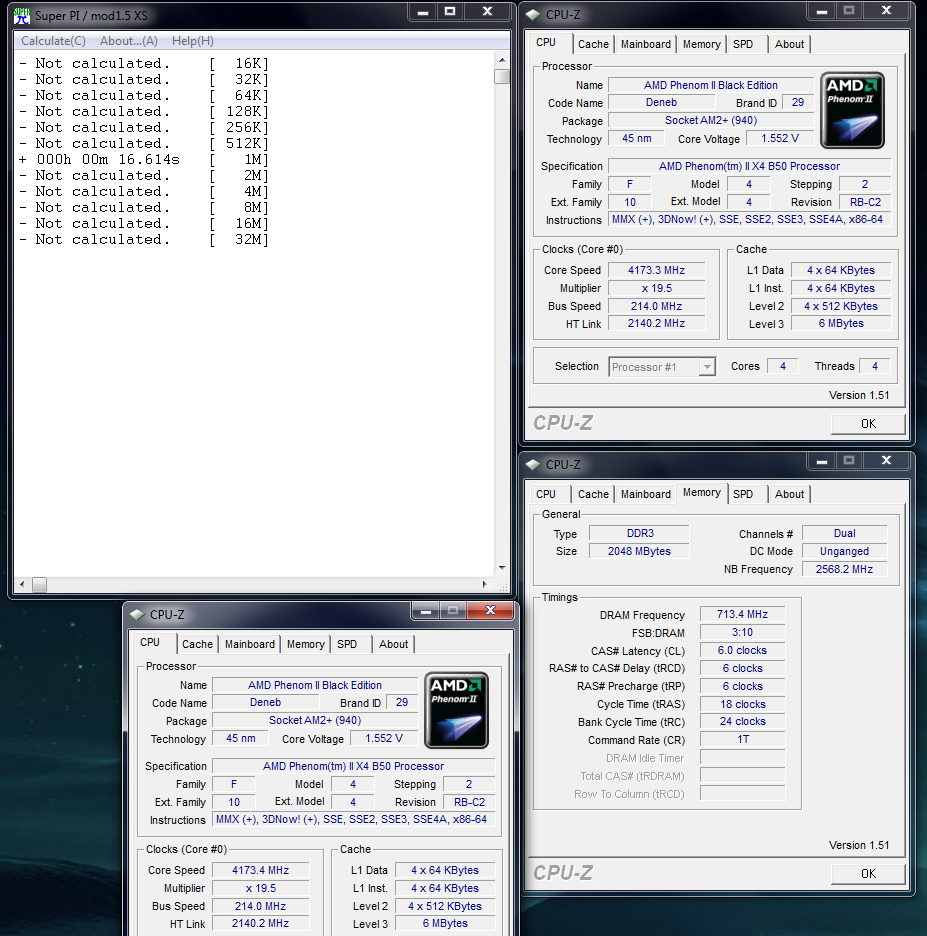
Task: Click the memory Type value 'DDR3'
Action: [639, 533]
